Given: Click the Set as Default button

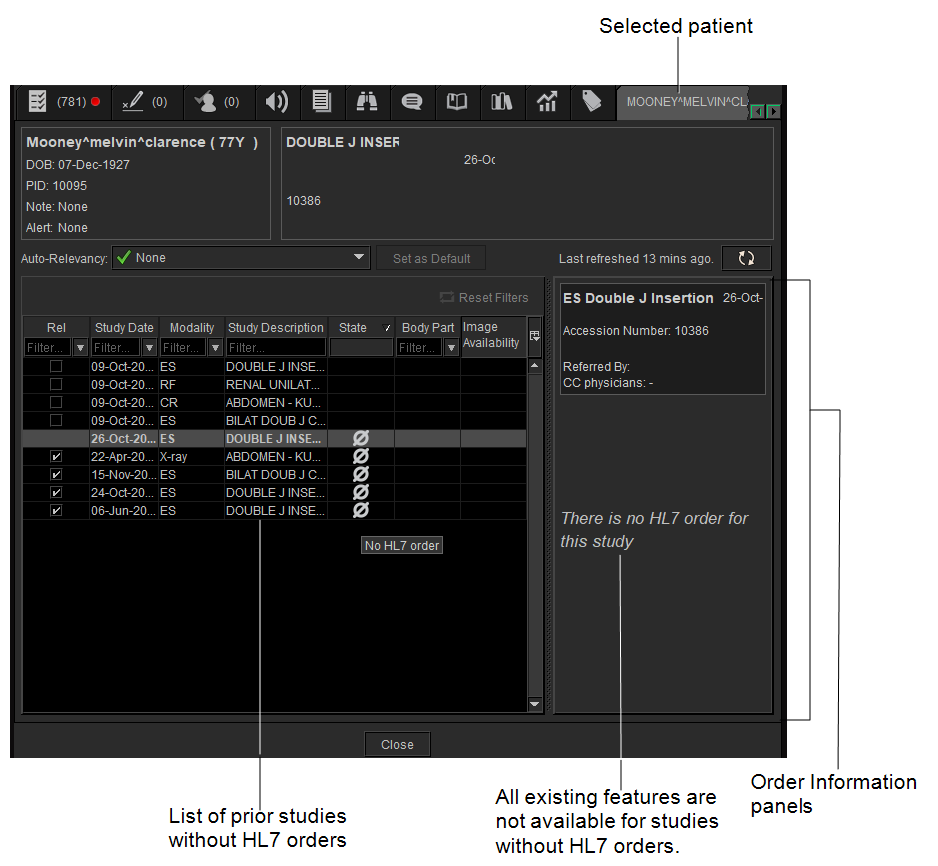Looking at the screenshot, I should pos(430,257).
